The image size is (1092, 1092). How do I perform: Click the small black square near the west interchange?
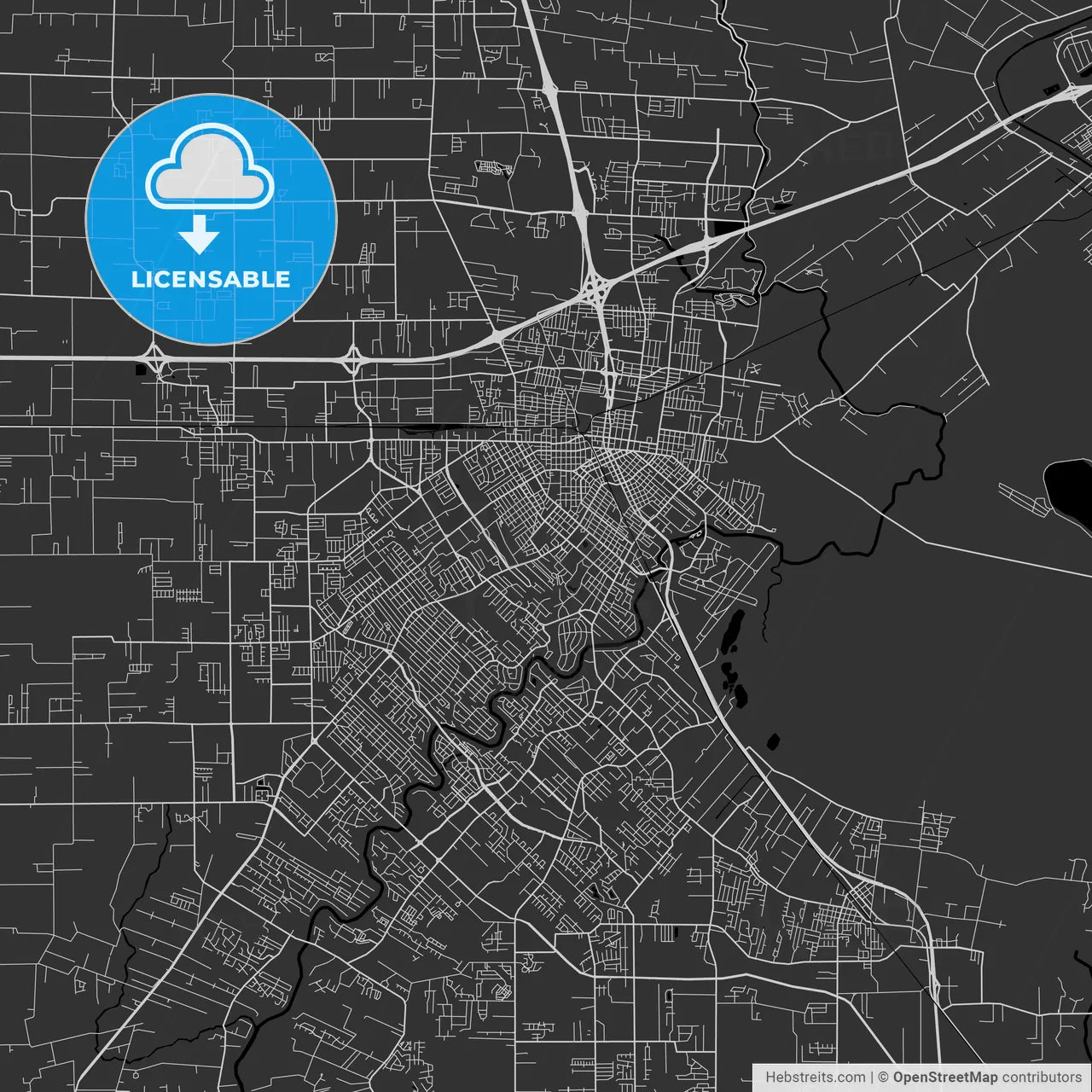click(139, 369)
